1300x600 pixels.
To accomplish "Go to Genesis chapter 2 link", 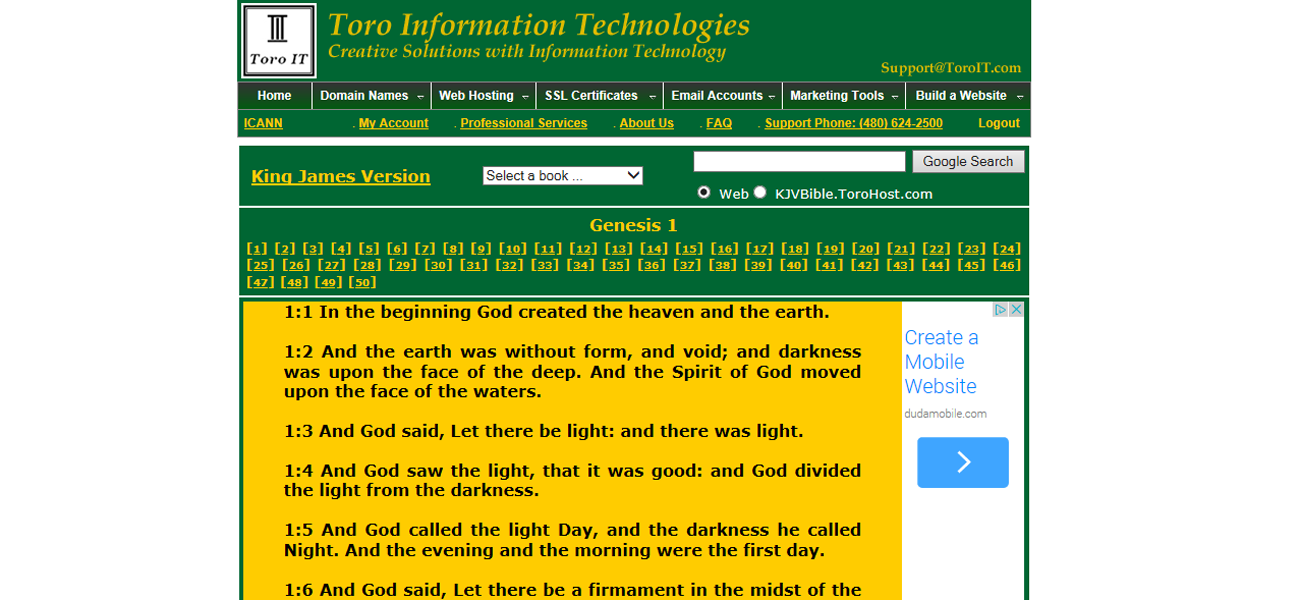I will (285, 249).
